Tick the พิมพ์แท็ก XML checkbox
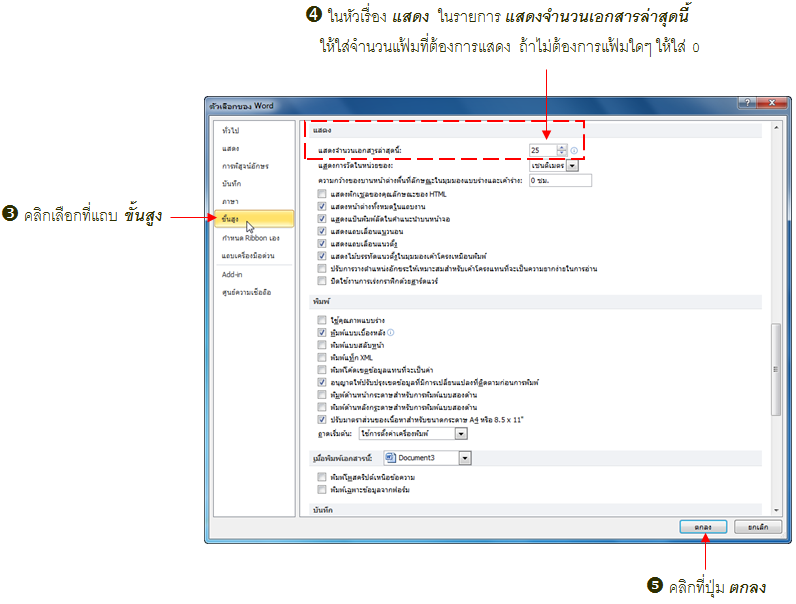This screenshot has width=796, height=604. [321, 357]
